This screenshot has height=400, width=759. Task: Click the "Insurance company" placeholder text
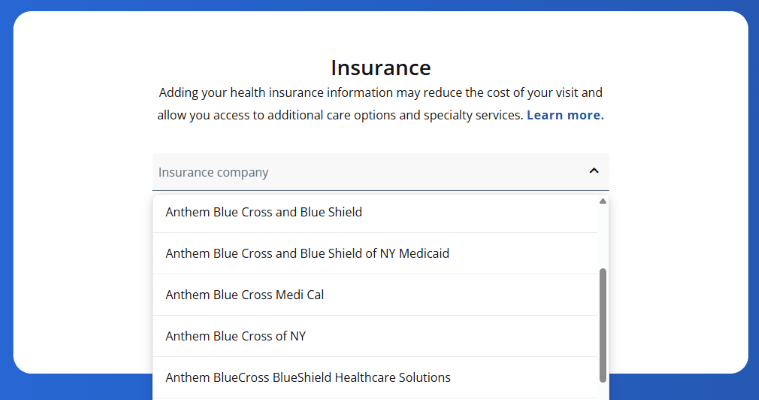point(213,172)
